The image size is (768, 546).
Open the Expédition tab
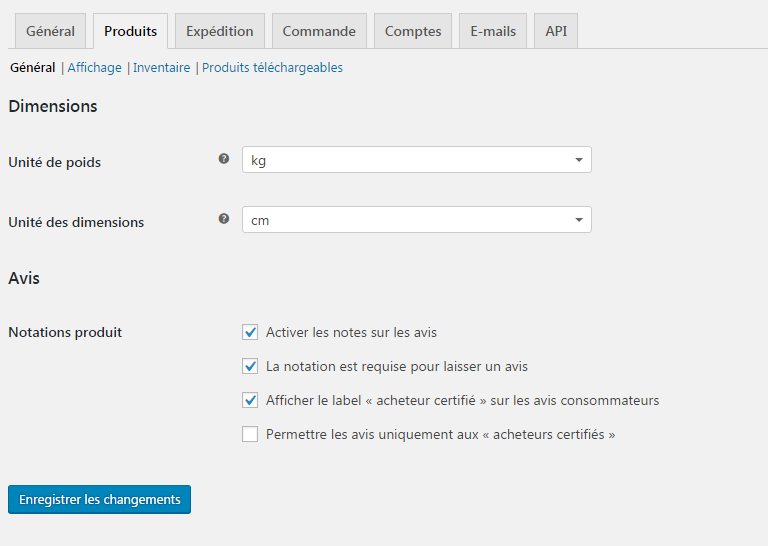click(220, 31)
